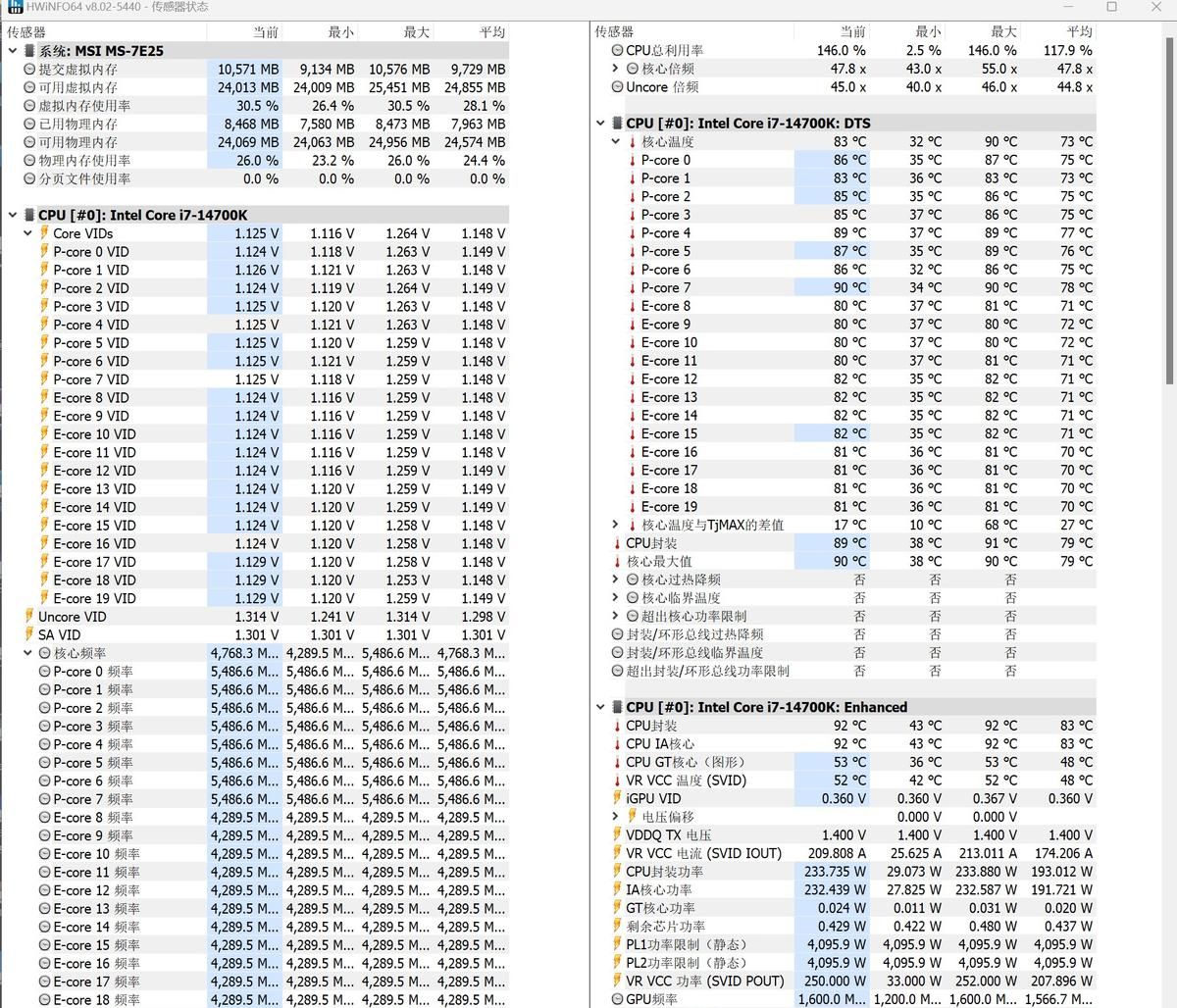This screenshot has height=1008, width=1177.
Task: Select VR VCC 电流 (SVID IOUT) row
Action: [x=844, y=853]
